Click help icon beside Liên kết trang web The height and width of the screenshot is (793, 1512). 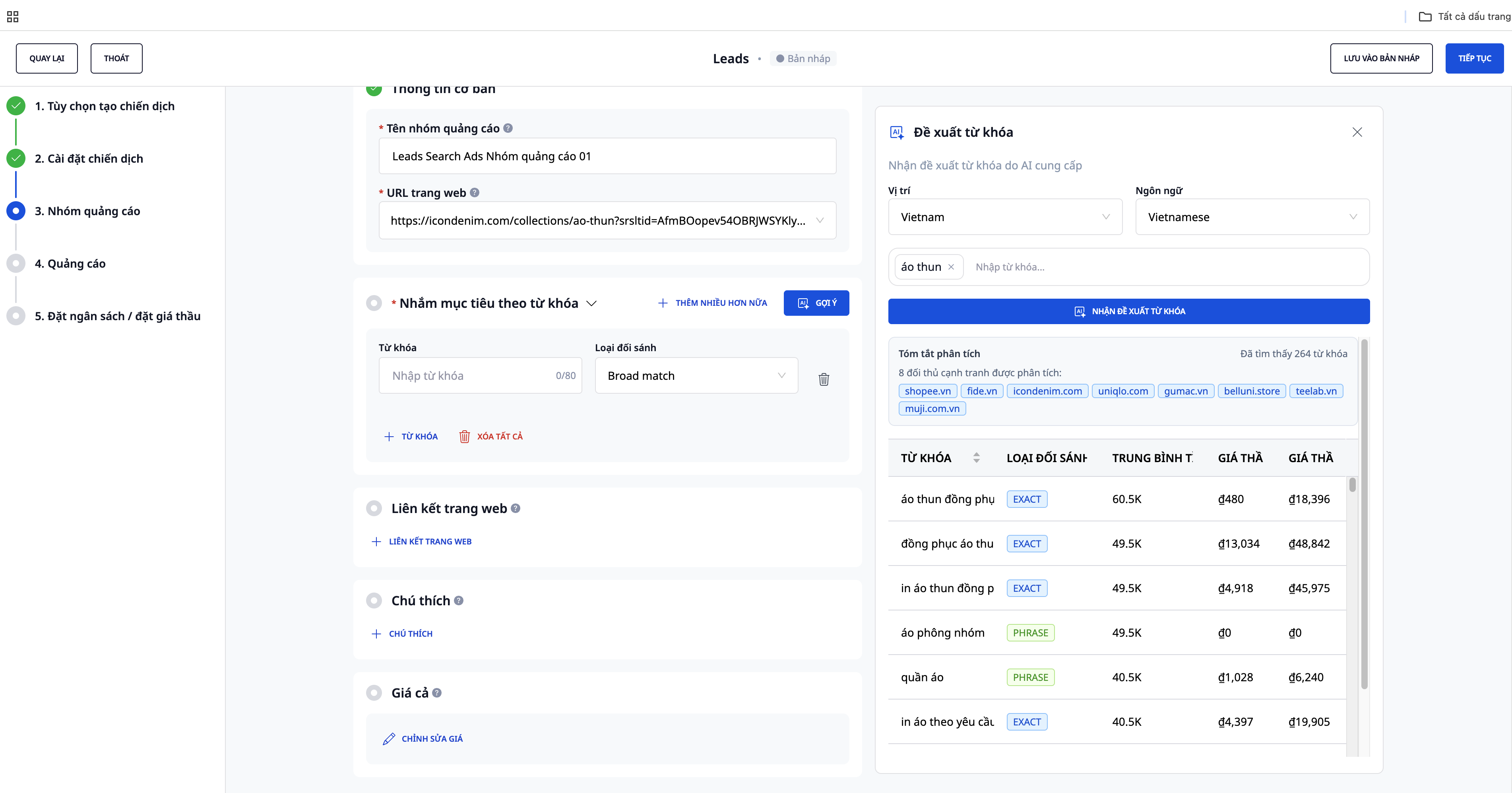click(516, 509)
